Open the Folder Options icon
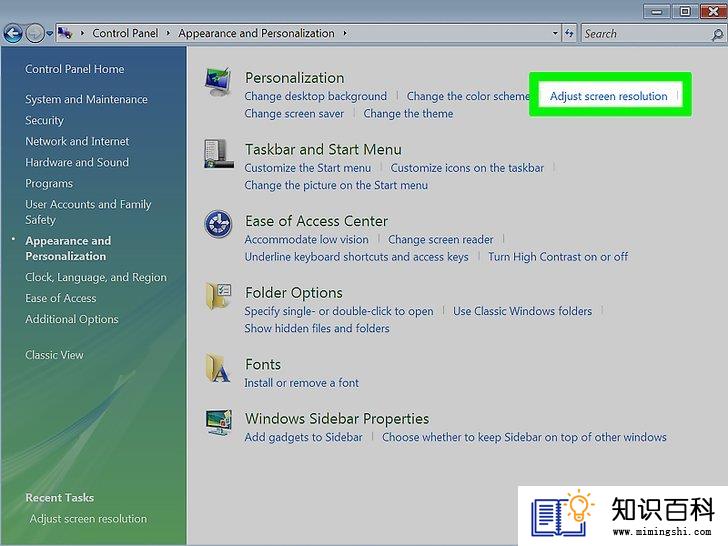Viewport: 728px width, 546px height. point(218,296)
